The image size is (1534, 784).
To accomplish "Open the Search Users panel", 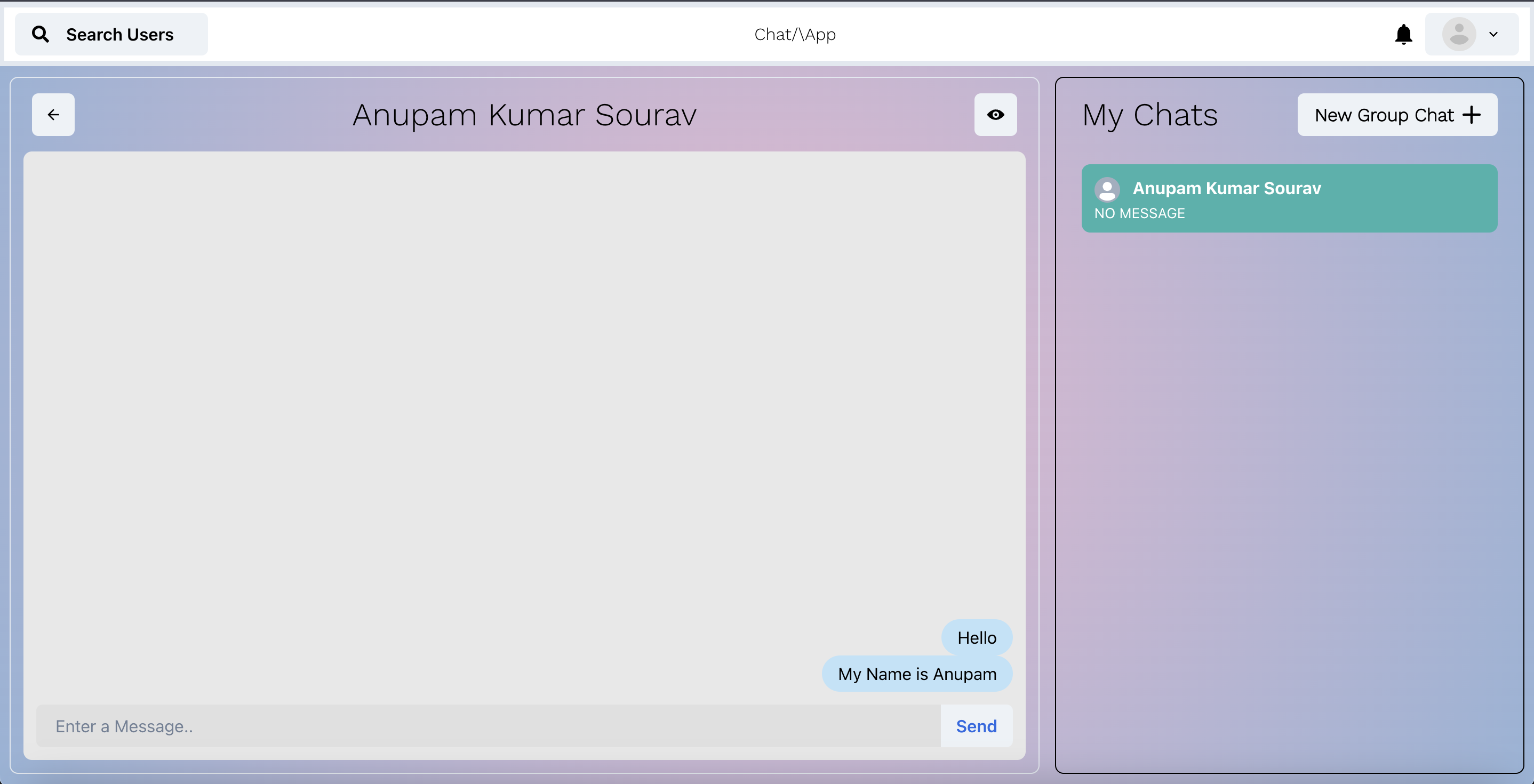I will click(x=119, y=35).
